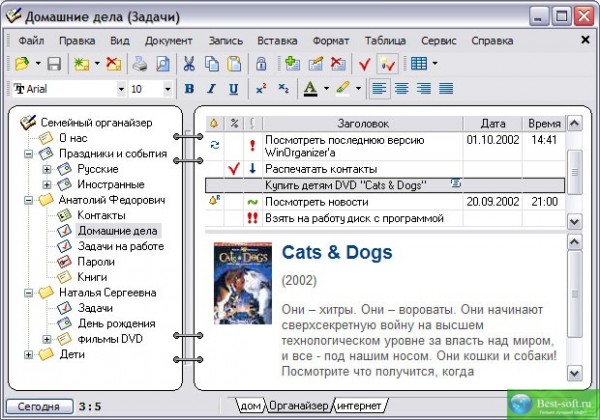
Task: Open the Запись menu
Action: click(x=226, y=41)
